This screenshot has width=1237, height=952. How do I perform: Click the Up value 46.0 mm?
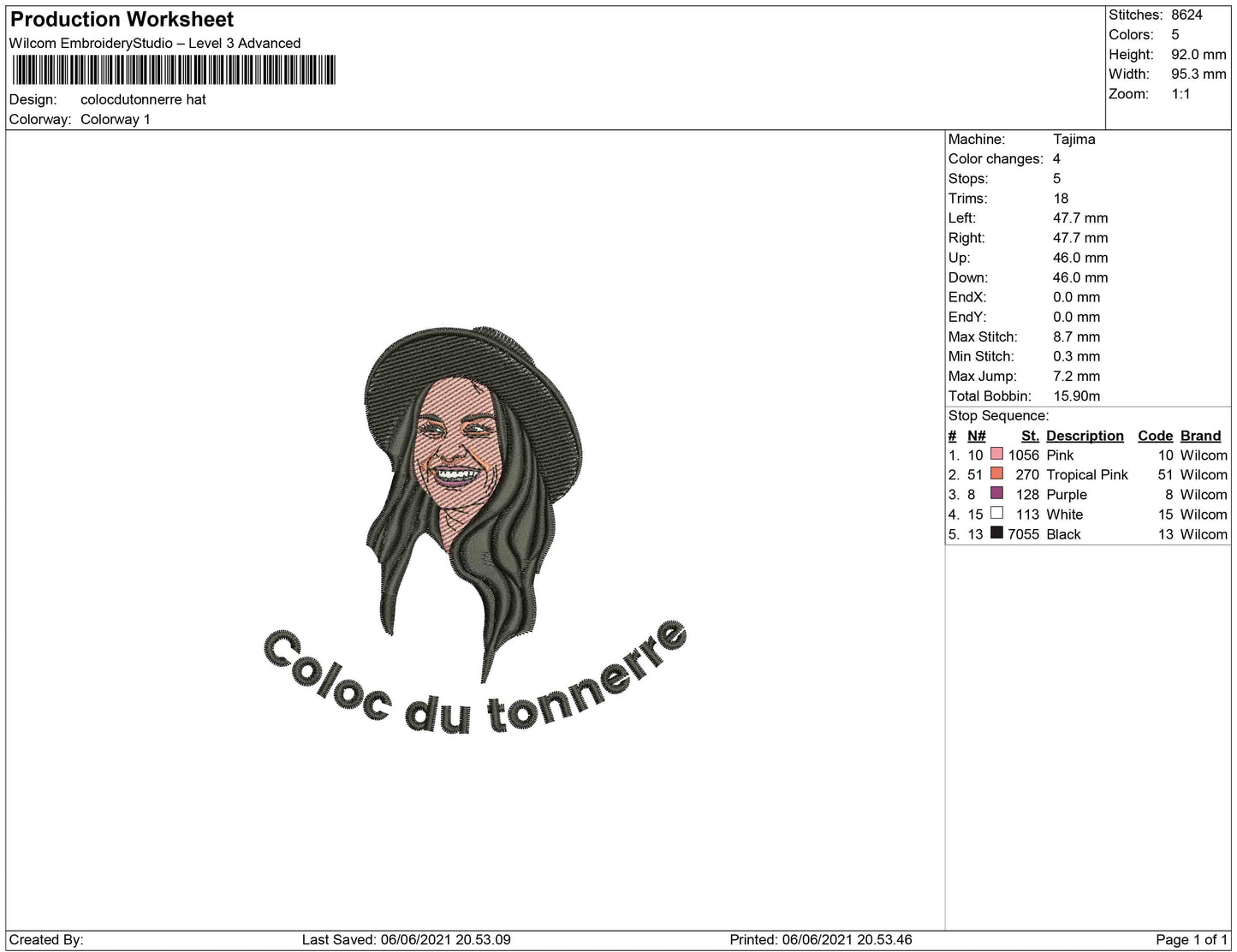click(1080, 257)
